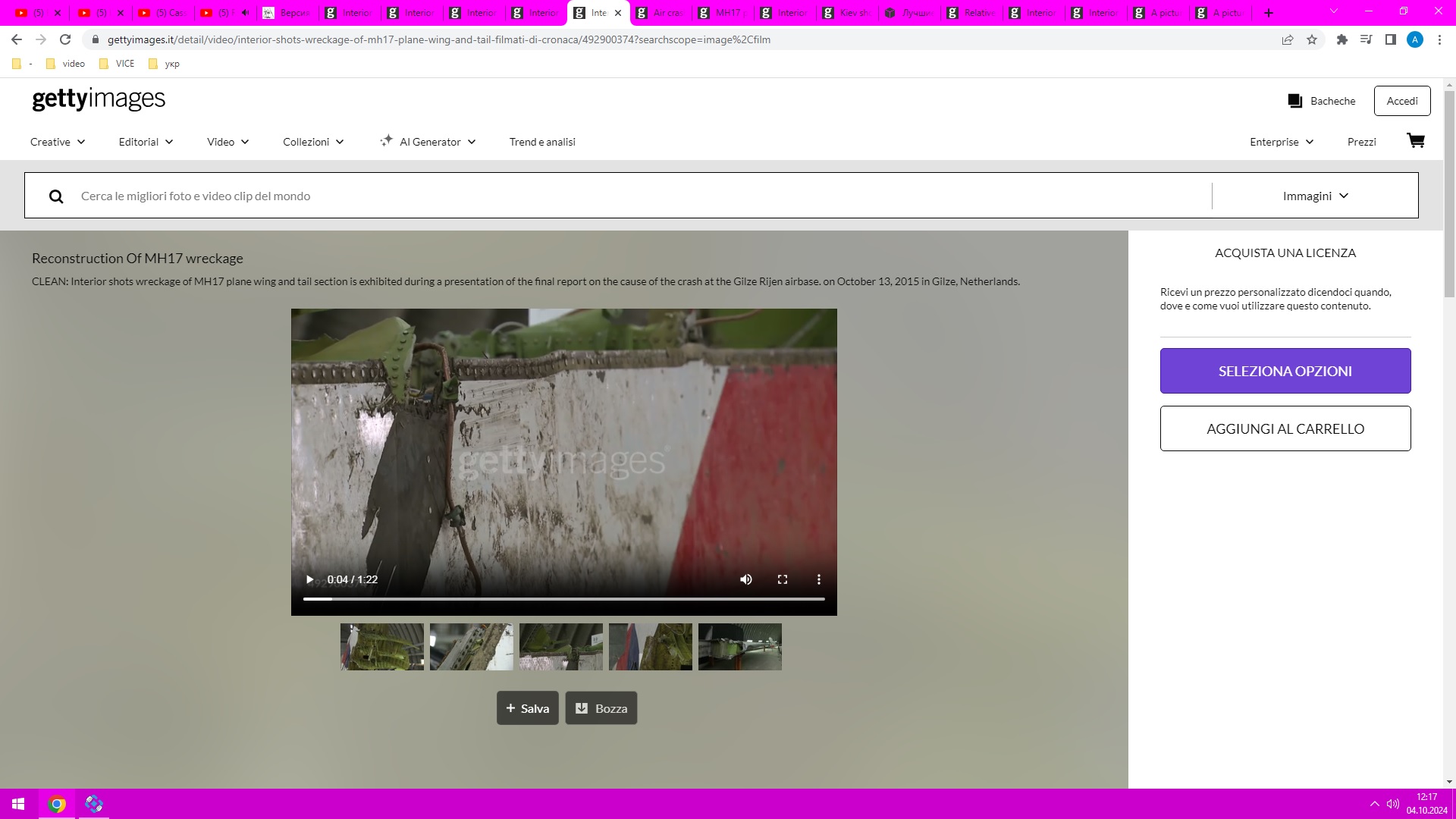Open the Immagini search type dropdown
1456x819 pixels.
(x=1316, y=196)
